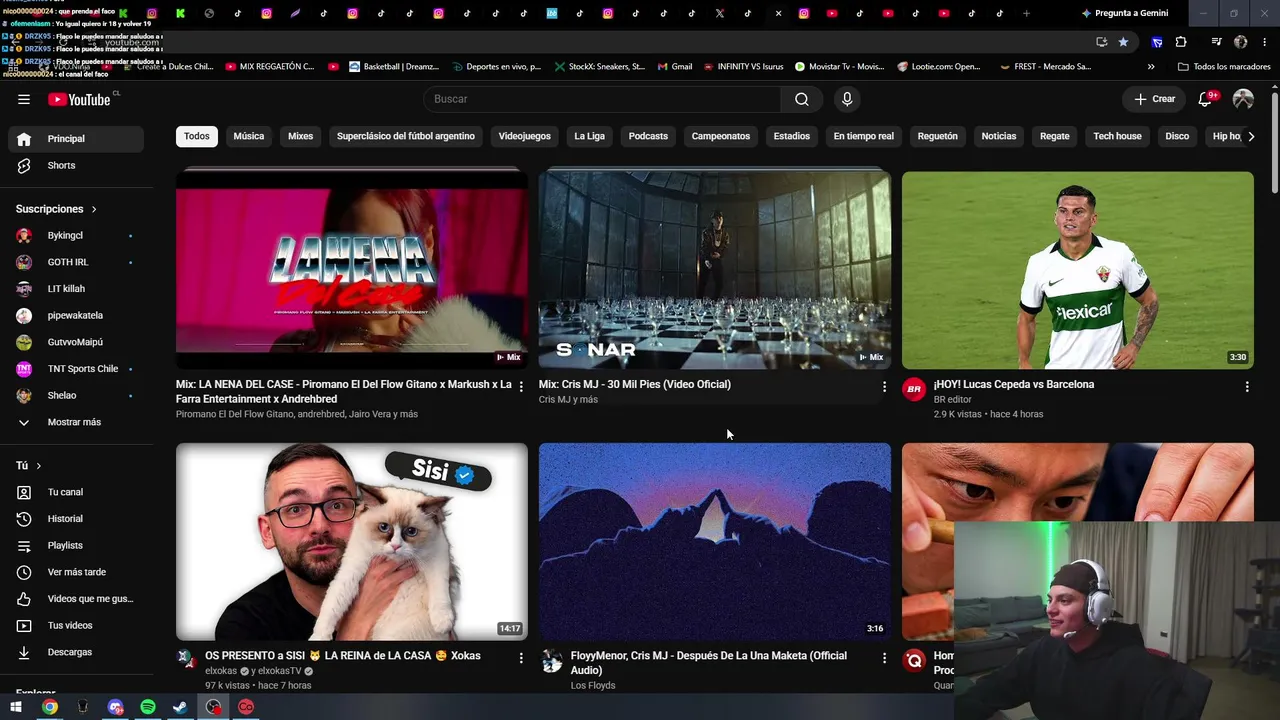Viewport: 1280px width, 720px height.
Task: Show hidden bookmarks with the overflow chevron
Action: coord(1151,67)
